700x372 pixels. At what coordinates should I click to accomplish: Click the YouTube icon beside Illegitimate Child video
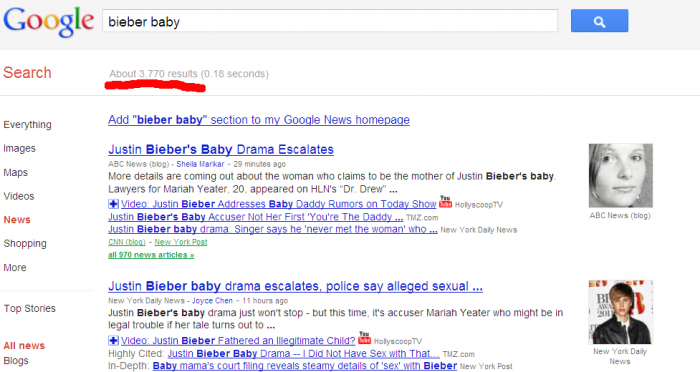pos(365,338)
